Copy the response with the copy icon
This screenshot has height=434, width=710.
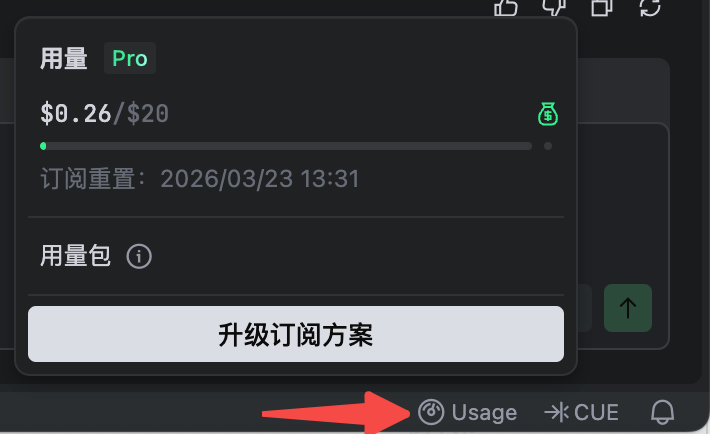(x=602, y=7)
